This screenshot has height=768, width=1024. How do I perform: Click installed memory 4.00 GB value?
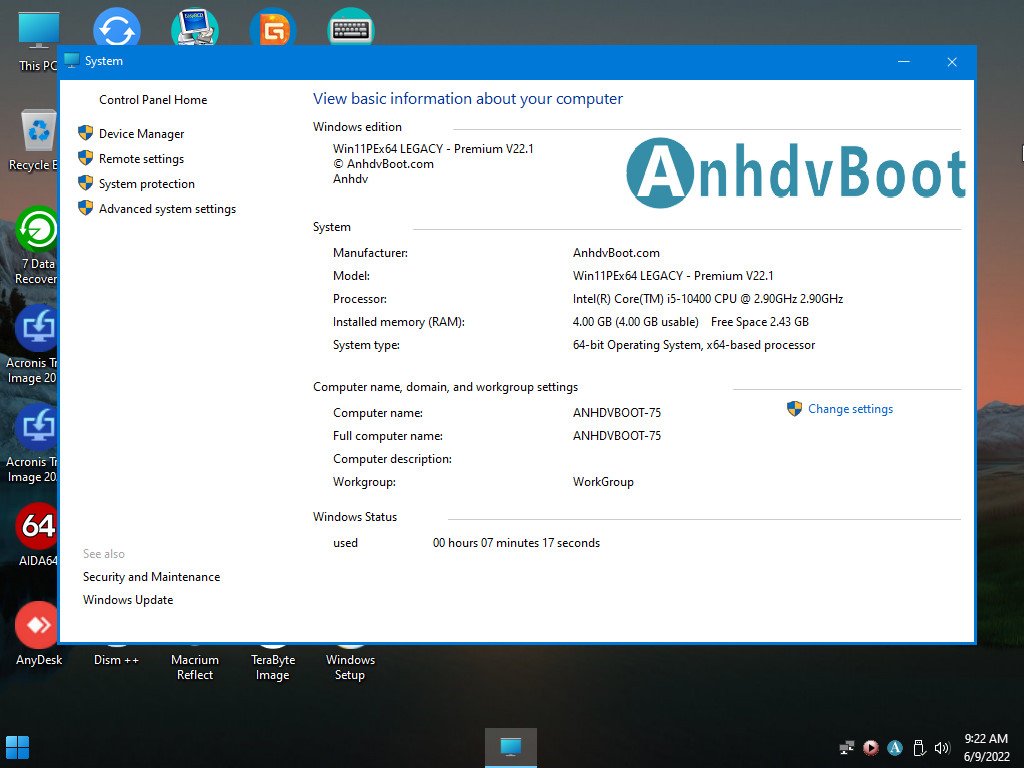(x=635, y=322)
